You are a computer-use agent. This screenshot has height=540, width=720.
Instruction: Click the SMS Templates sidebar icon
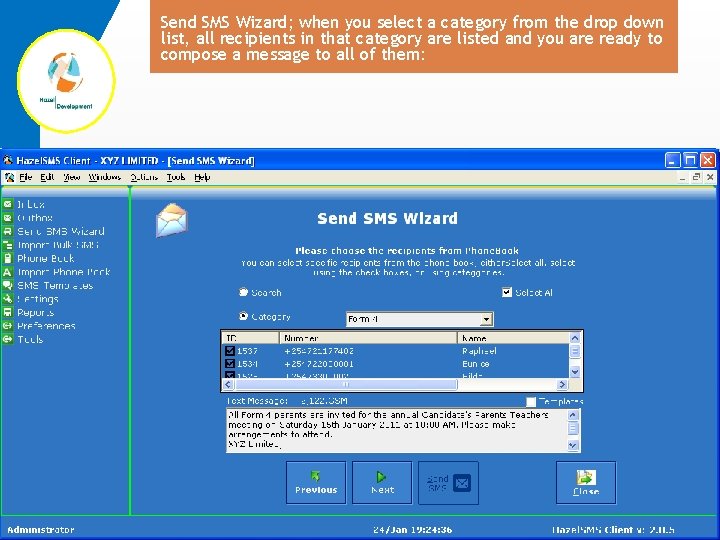[x=7, y=285]
